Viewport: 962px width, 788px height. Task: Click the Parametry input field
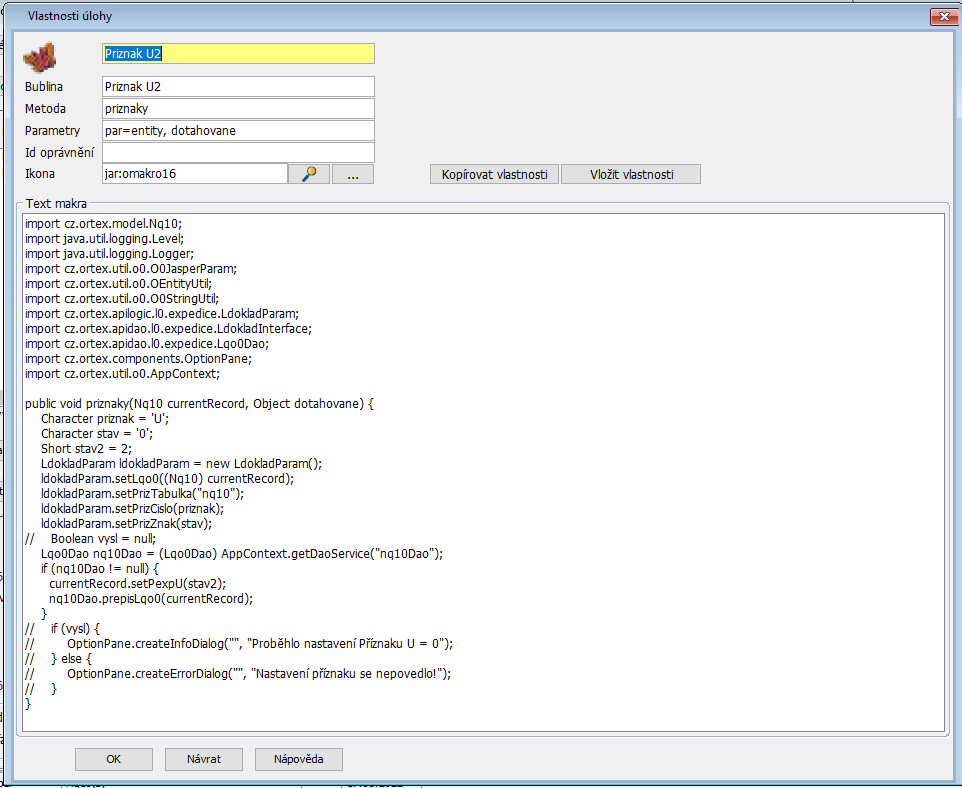click(238, 131)
